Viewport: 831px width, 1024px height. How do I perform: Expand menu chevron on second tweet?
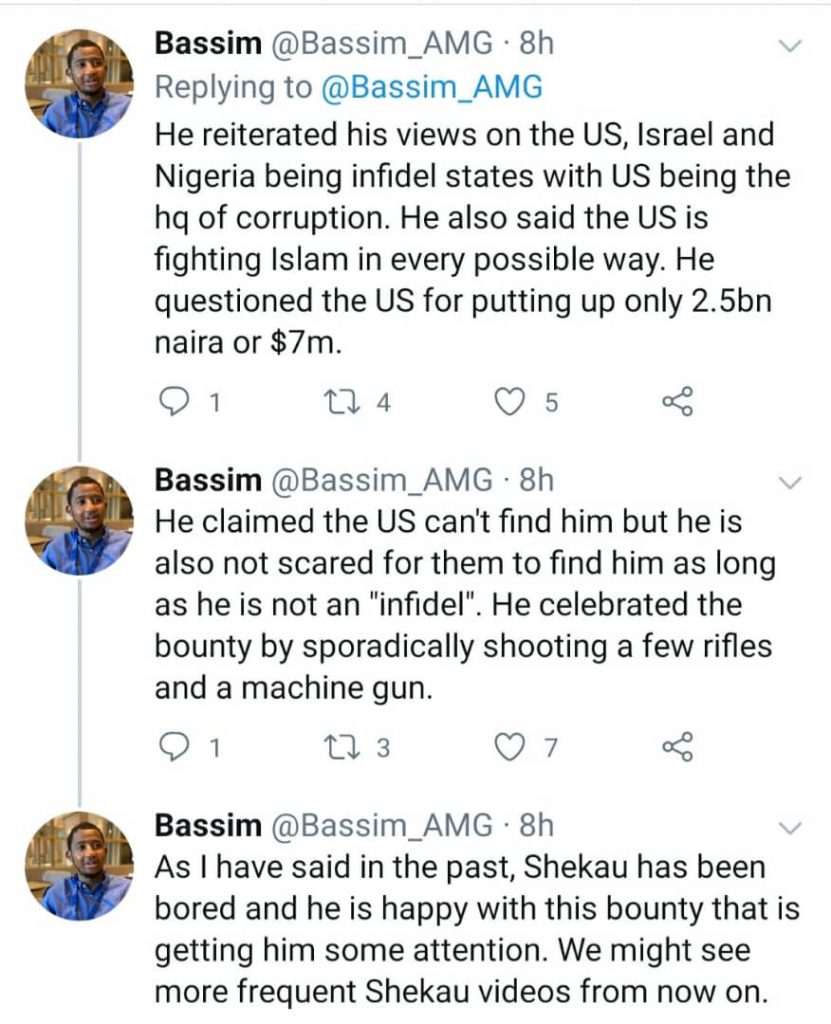(790, 482)
